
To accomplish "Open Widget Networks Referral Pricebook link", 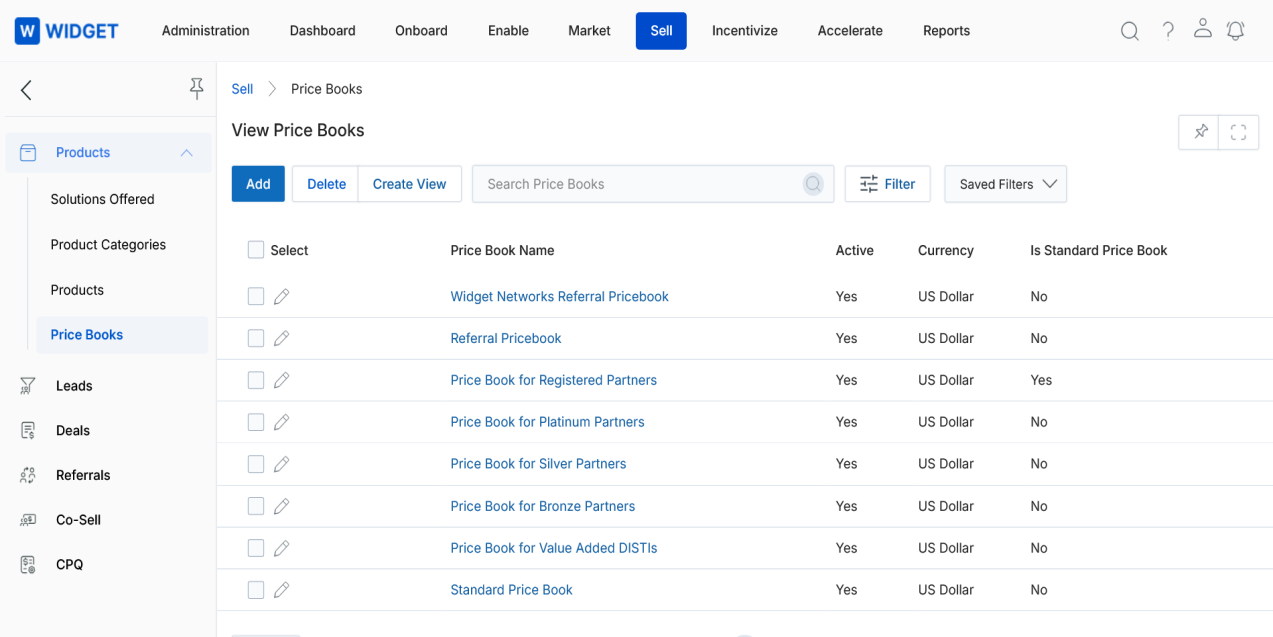I will (x=559, y=296).
